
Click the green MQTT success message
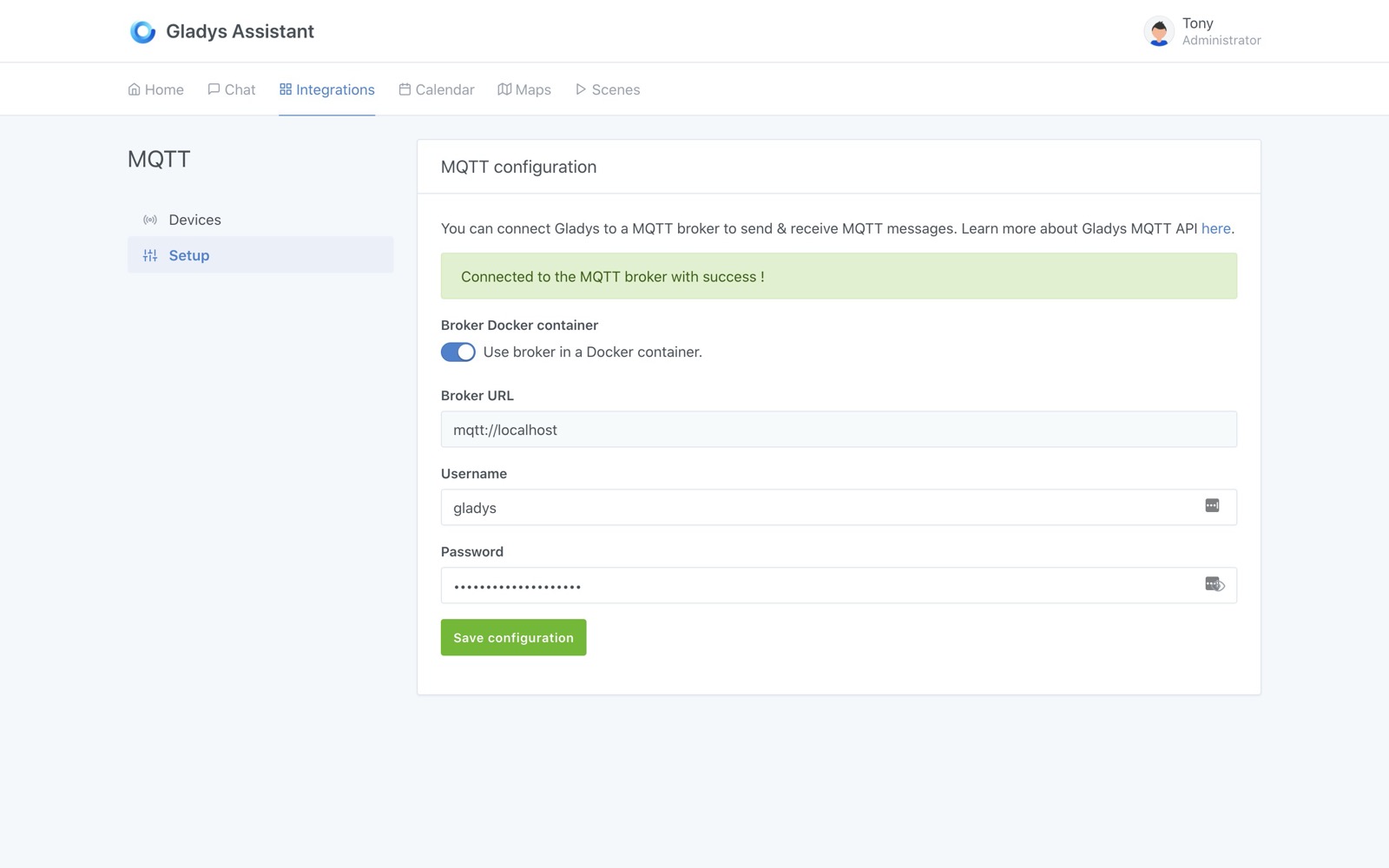[x=839, y=276]
